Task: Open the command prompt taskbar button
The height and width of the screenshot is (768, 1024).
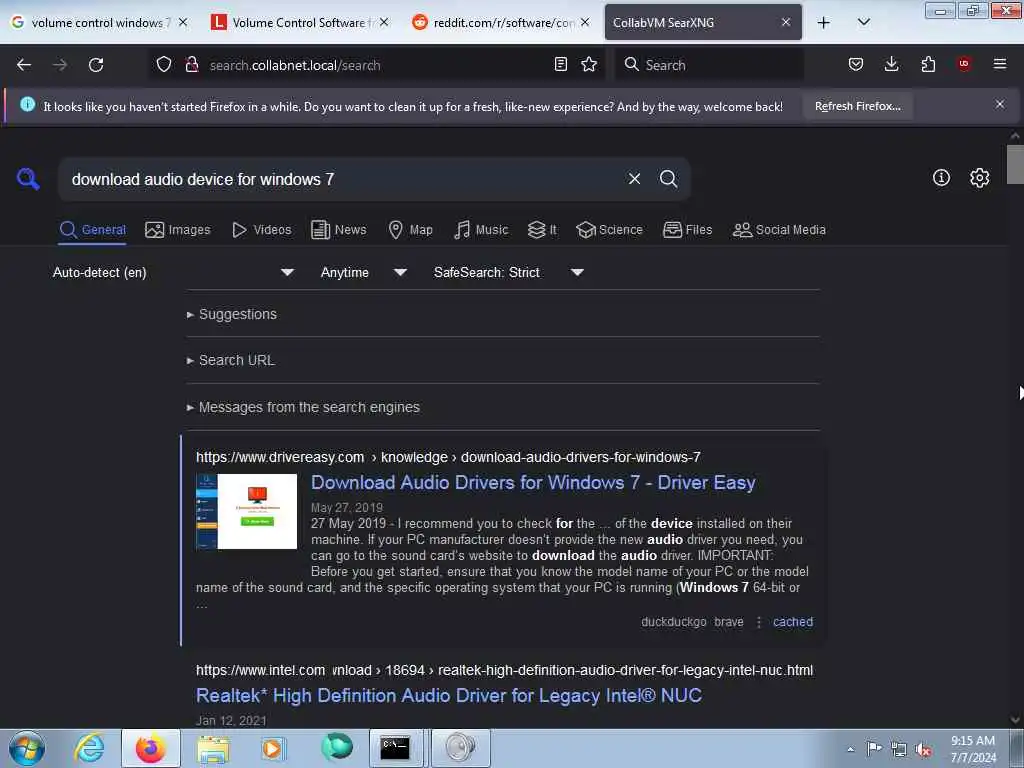Action: click(x=395, y=748)
